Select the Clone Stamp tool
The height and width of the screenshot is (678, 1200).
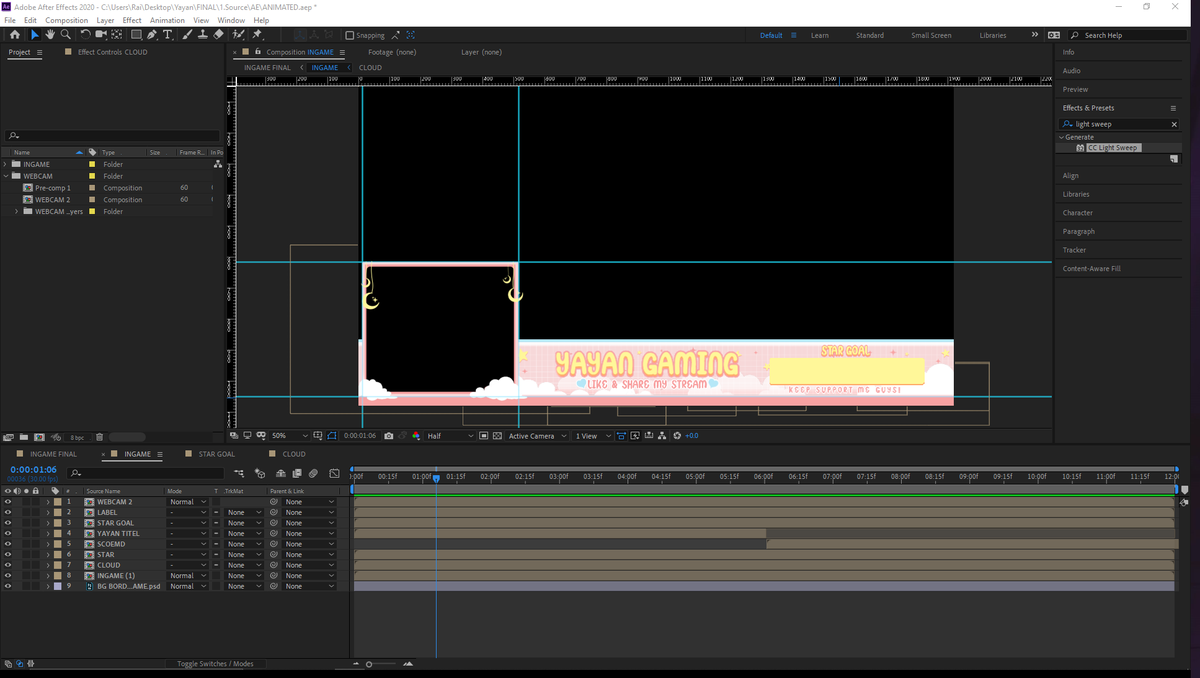point(203,35)
